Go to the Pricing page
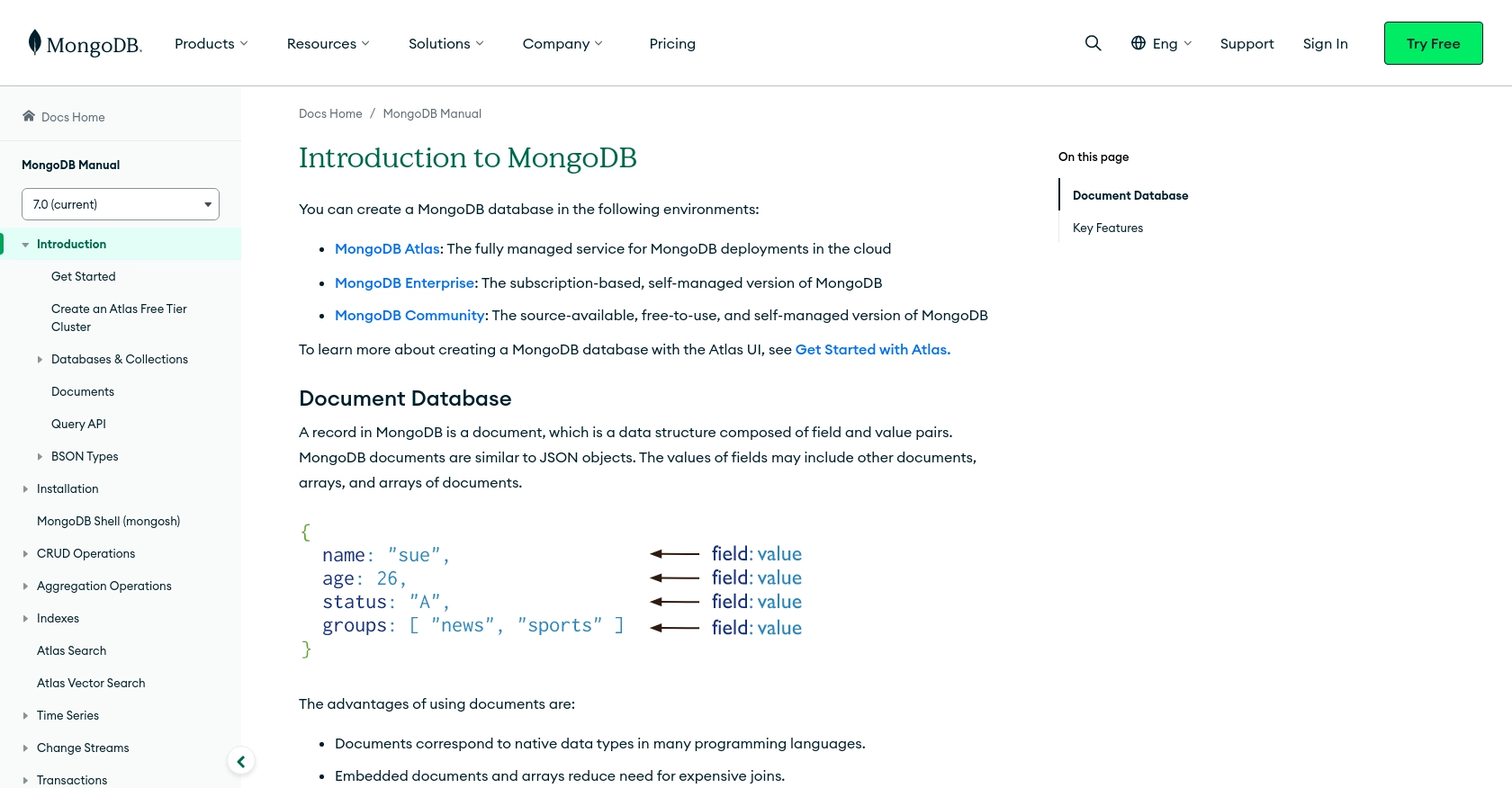 tap(672, 43)
